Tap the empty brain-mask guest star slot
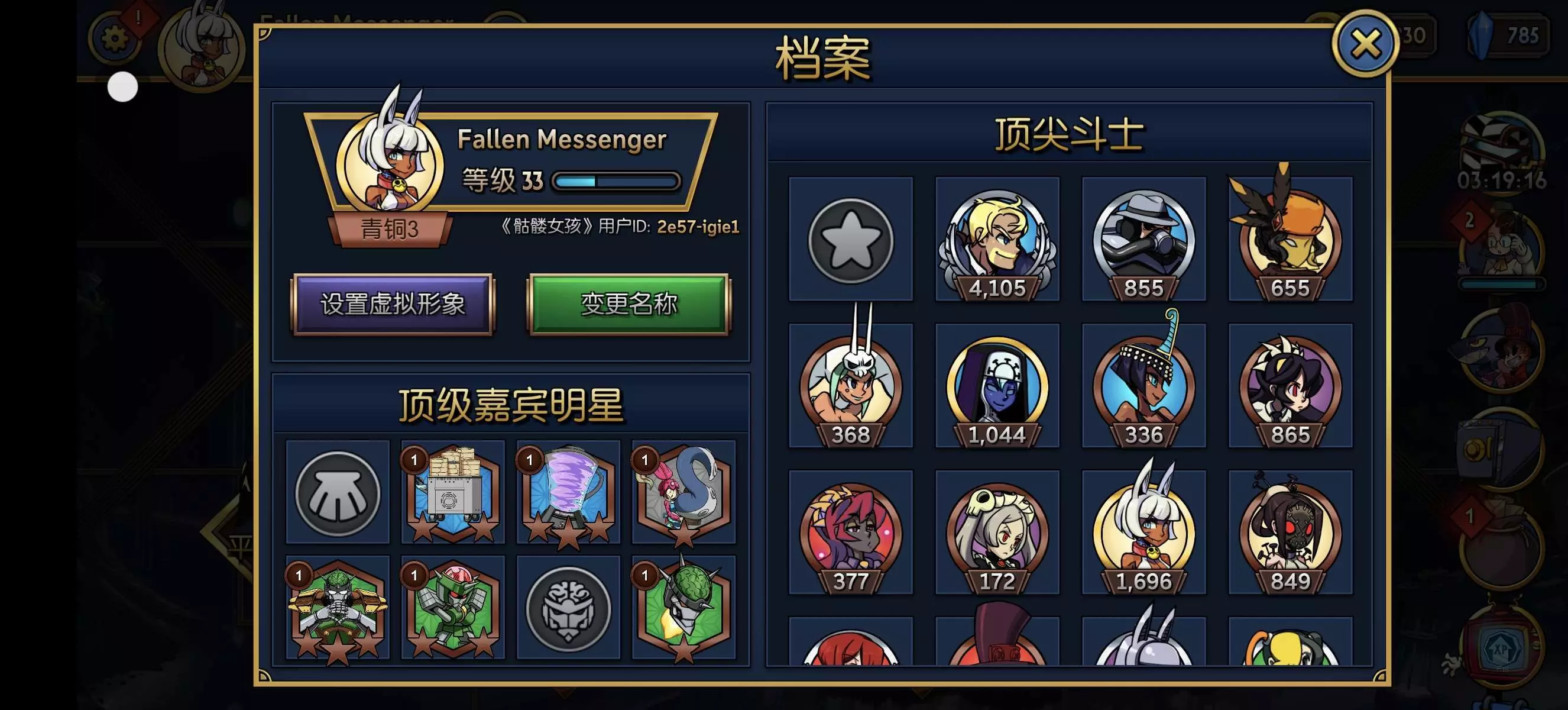Viewport: 1568px width, 710px height. click(568, 607)
